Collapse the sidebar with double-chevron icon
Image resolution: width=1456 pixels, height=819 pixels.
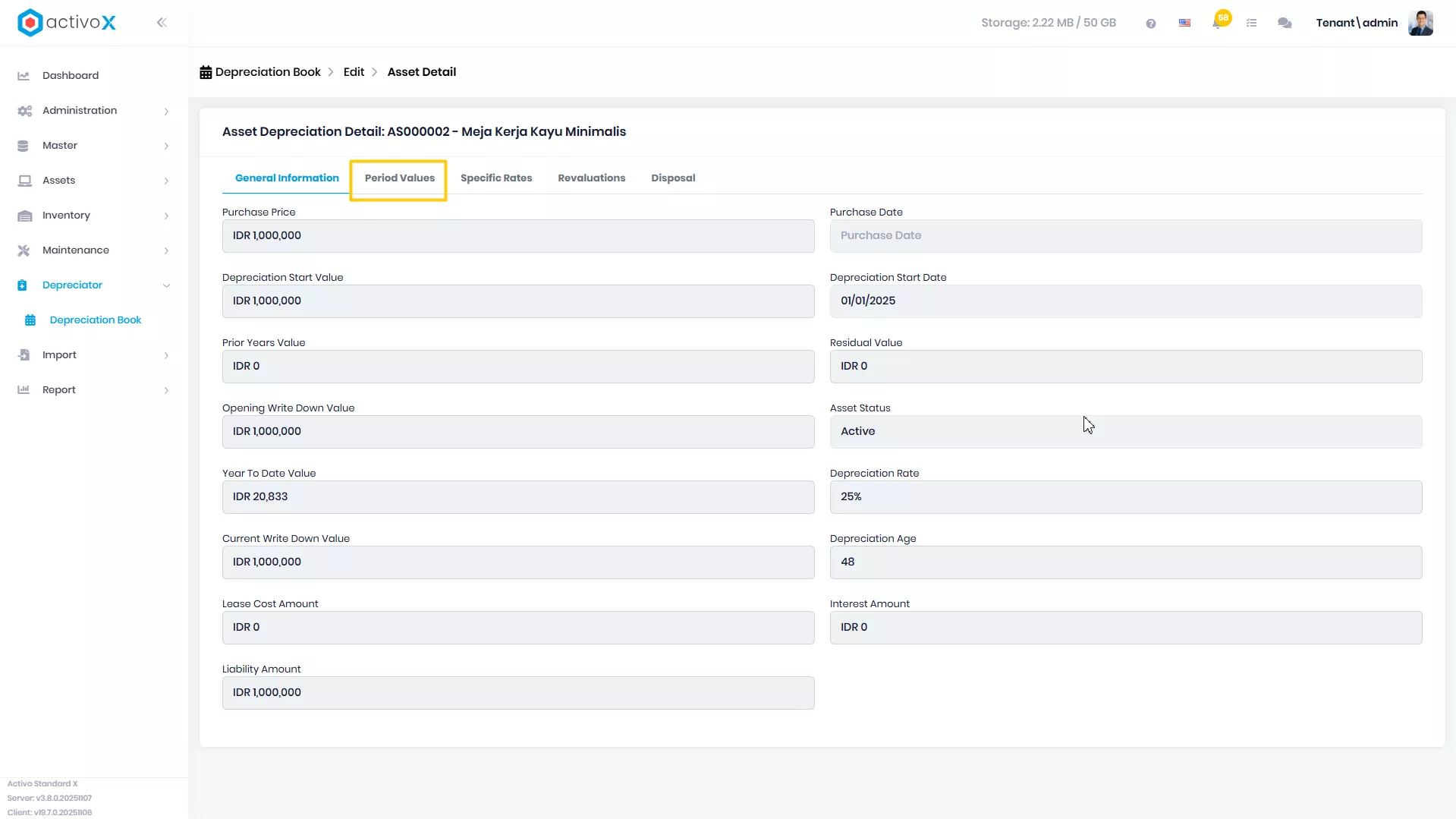162,23
